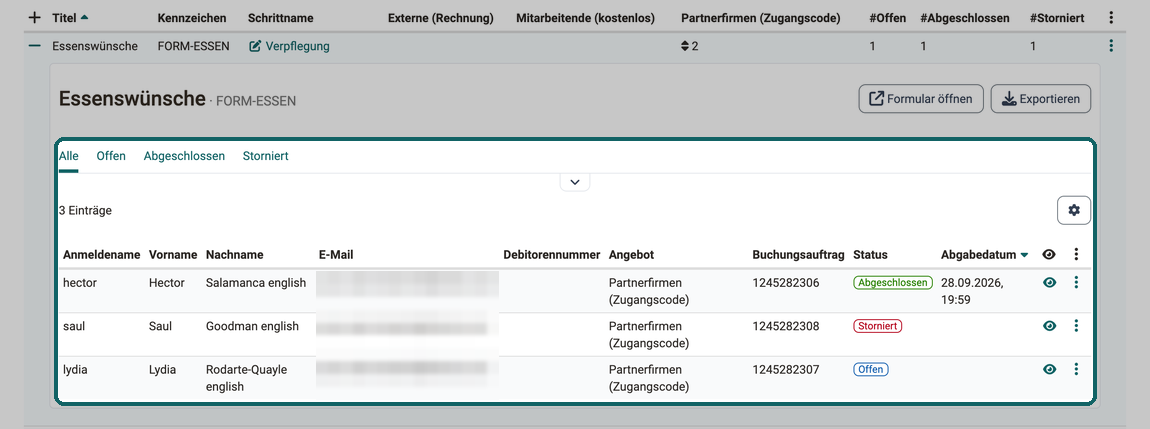Click the Formular öffnen button
Screen dimensions: 1150x429
point(921,98)
